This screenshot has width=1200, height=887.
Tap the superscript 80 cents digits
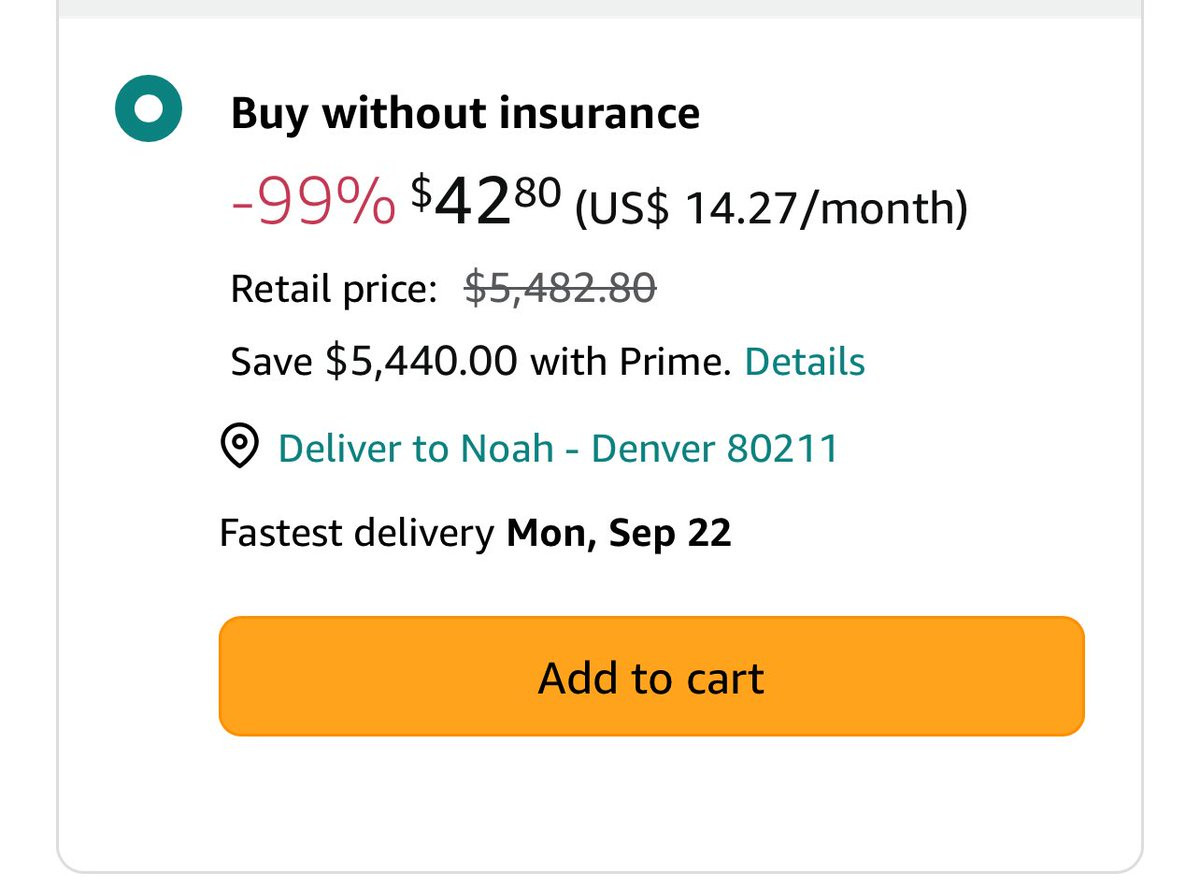(x=540, y=188)
